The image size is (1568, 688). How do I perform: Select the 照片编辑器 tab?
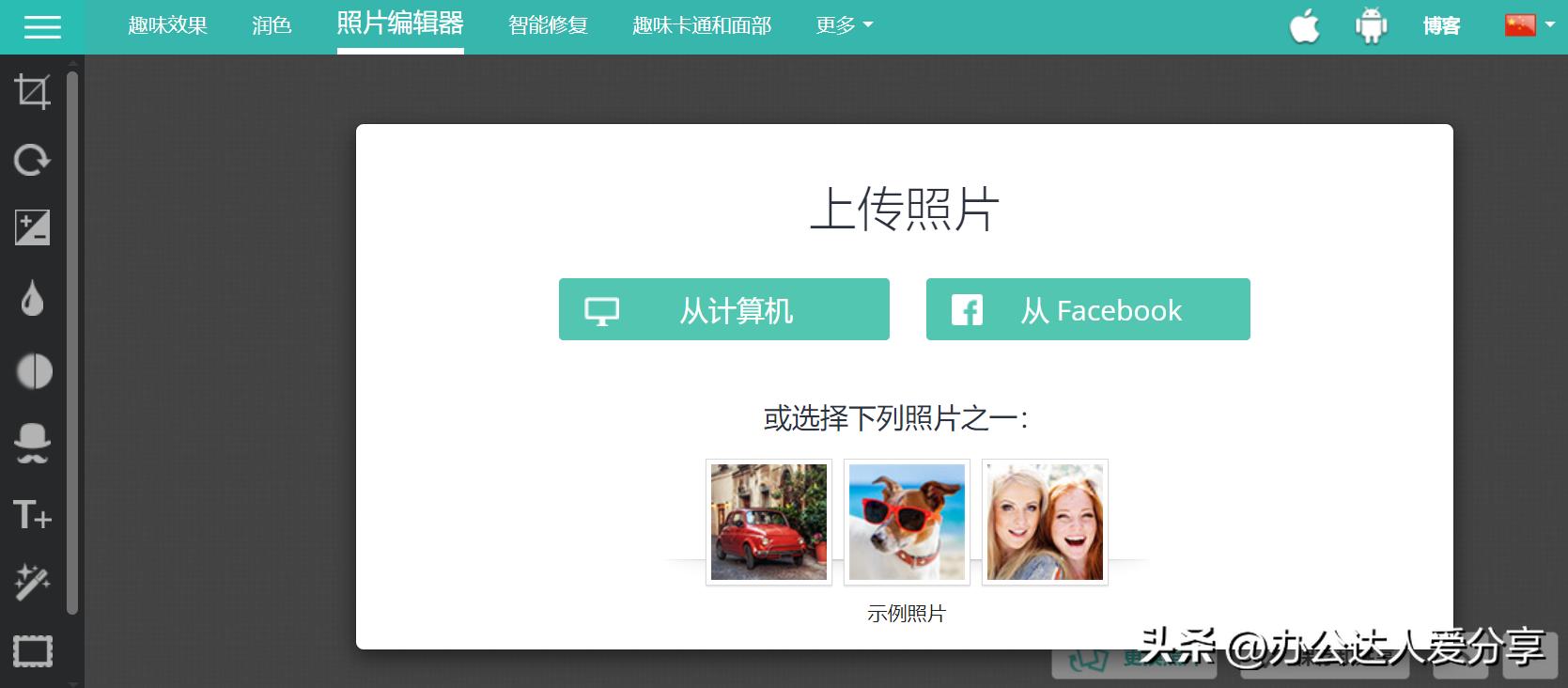pos(400,23)
